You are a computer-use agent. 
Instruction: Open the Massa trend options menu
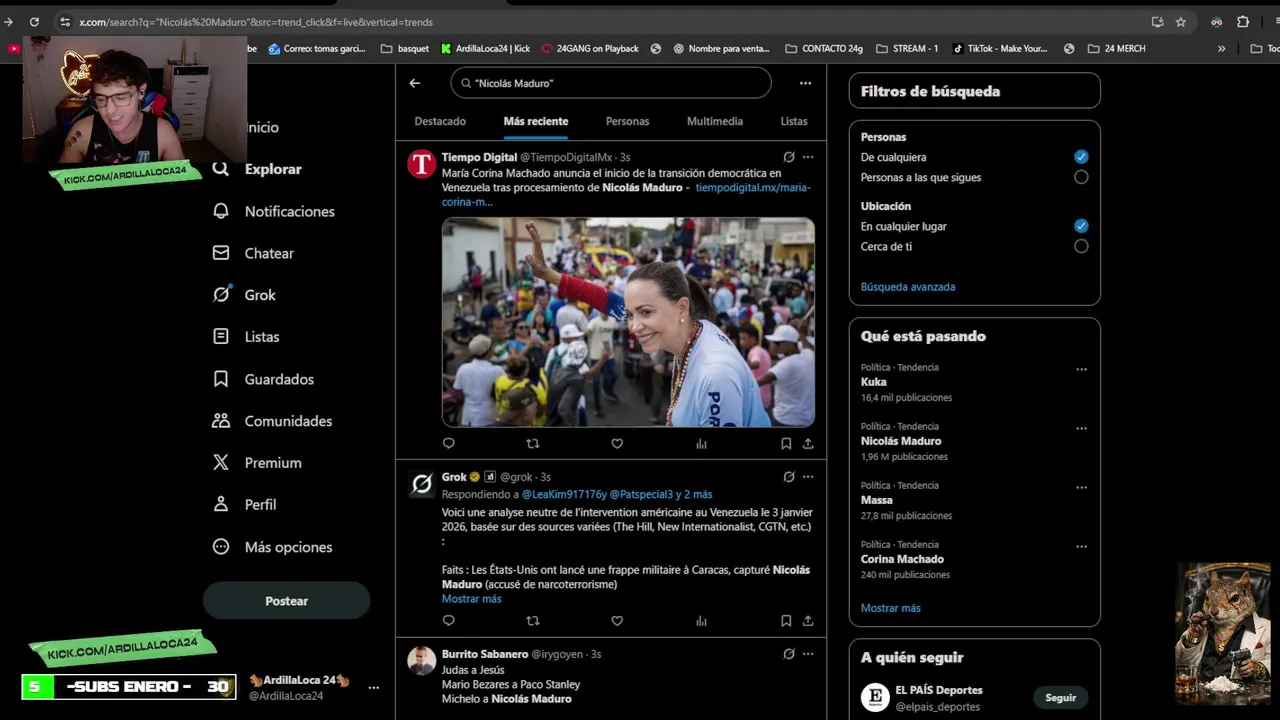(1081, 487)
